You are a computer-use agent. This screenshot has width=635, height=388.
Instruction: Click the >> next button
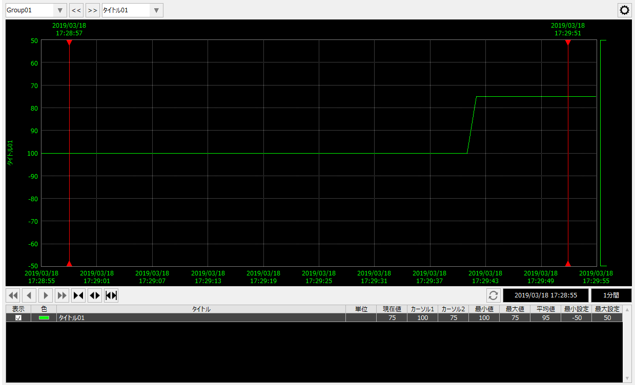pos(93,10)
